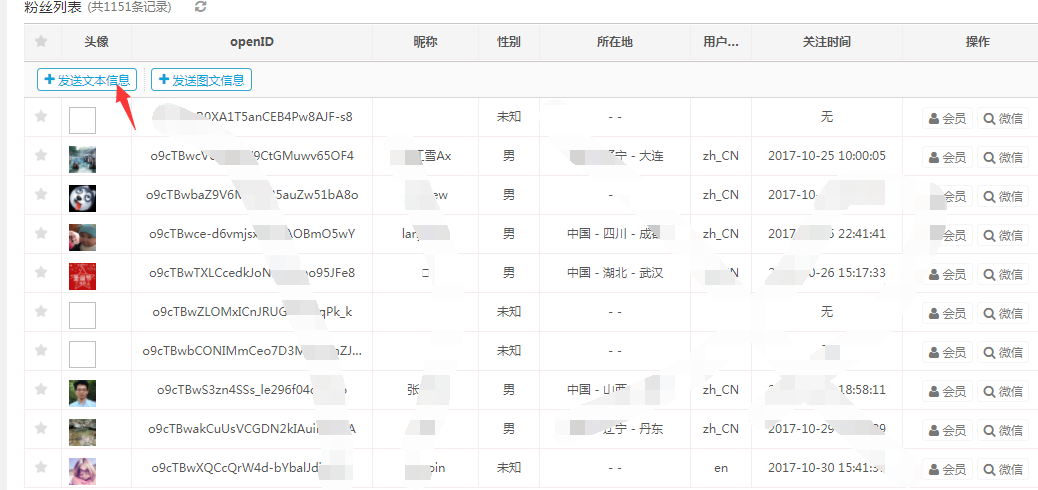
Task: Click 发送图文信息 button
Action: [x=201, y=80]
